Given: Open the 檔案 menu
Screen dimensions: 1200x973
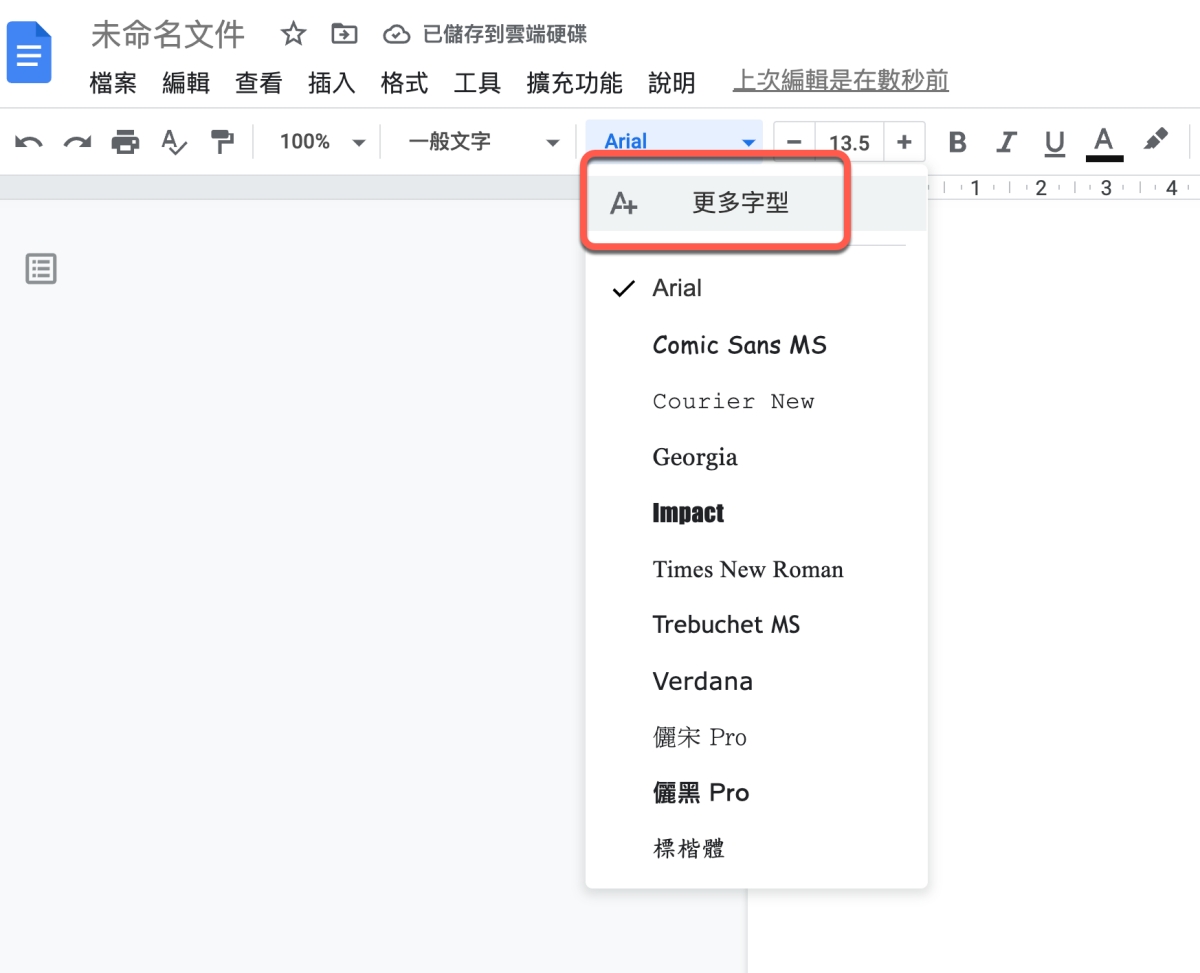Looking at the screenshot, I should (113, 83).
